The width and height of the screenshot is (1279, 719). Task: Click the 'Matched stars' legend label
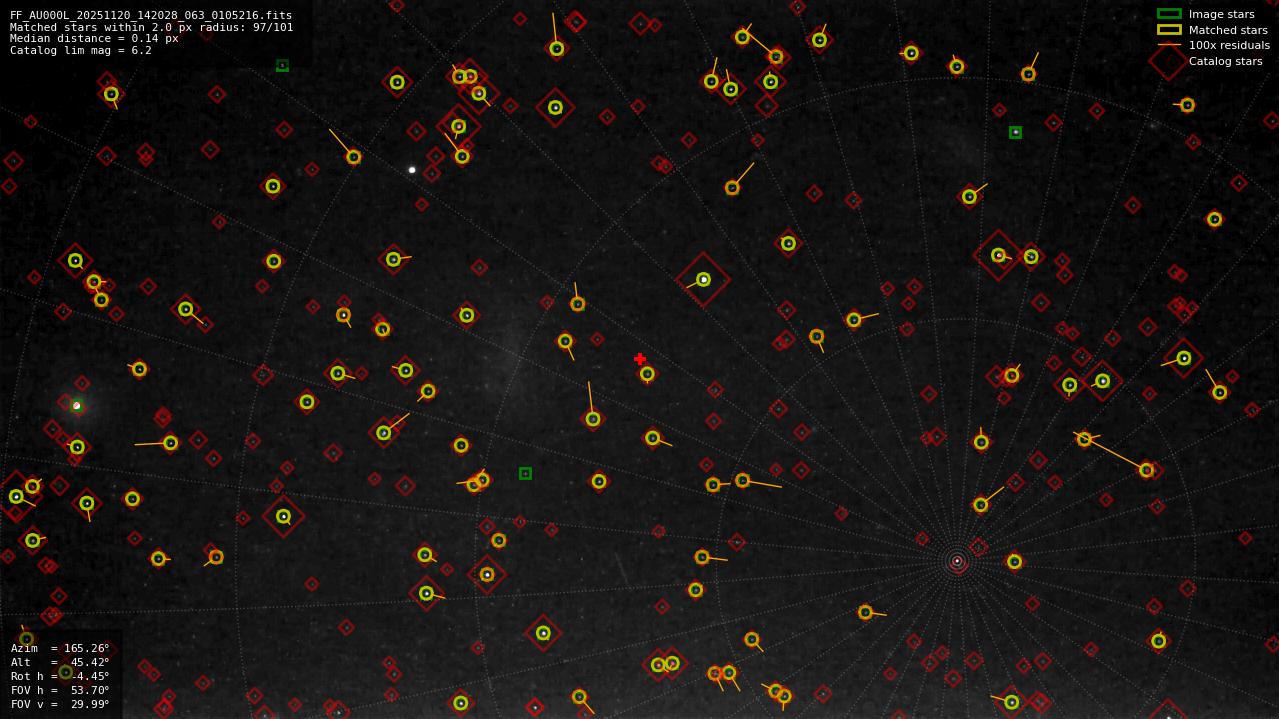point(1228,30)
